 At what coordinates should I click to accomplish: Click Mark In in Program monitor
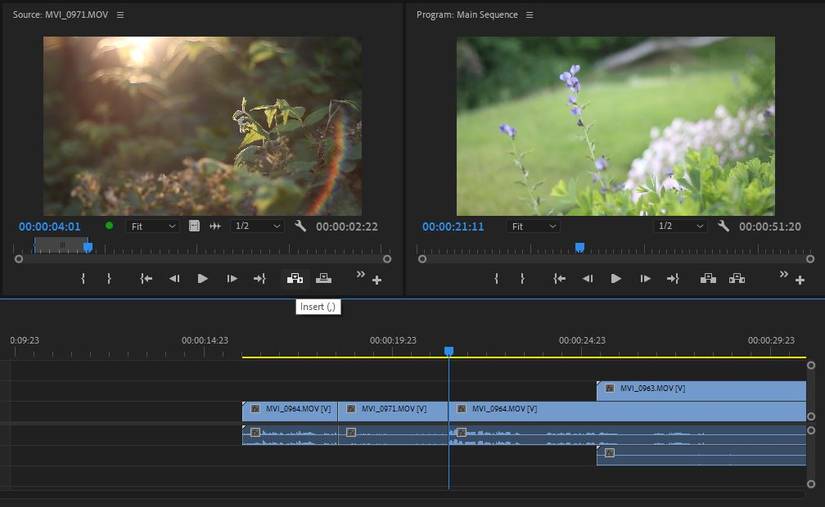pos(496,279)
